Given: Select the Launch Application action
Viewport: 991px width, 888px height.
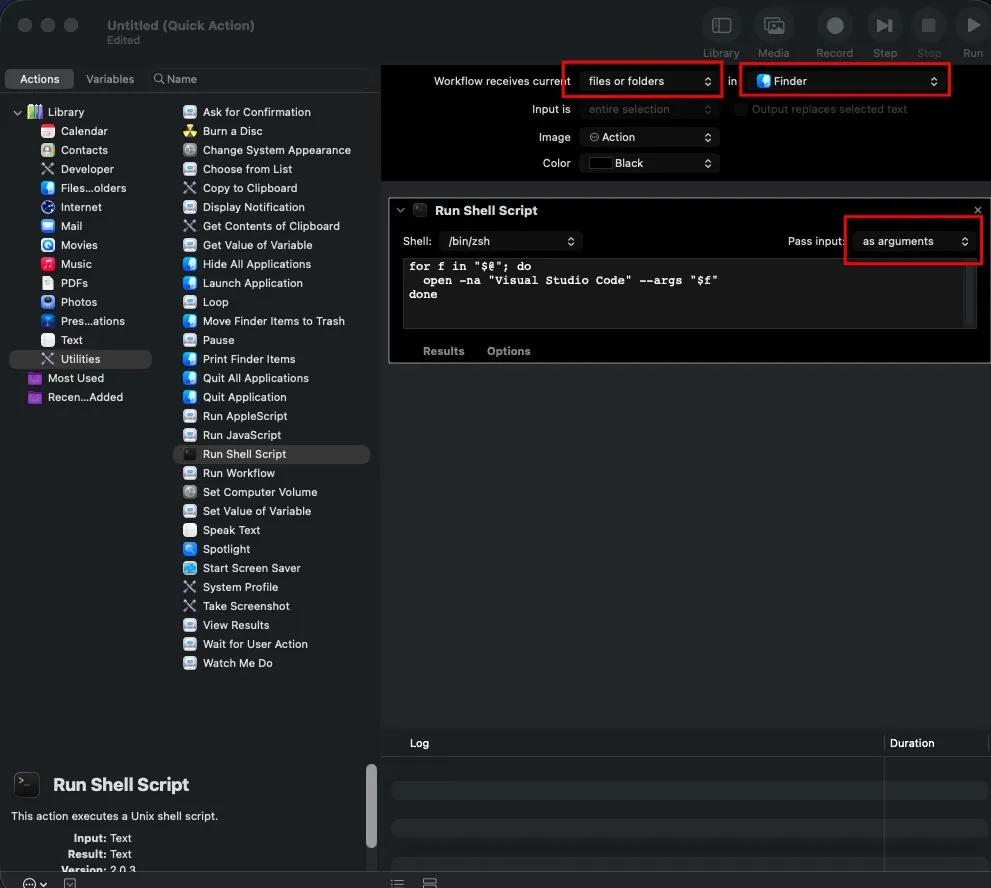Looking at the screenshot, I should click(252, 283).
